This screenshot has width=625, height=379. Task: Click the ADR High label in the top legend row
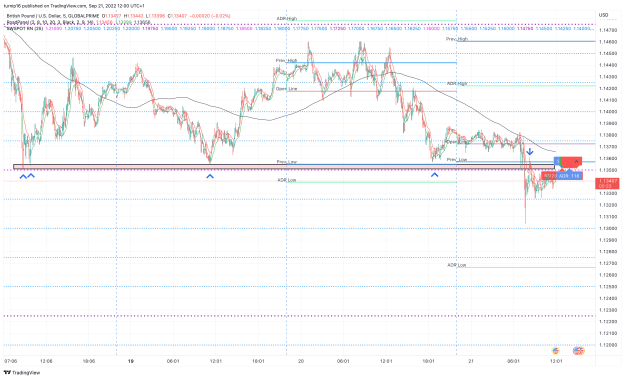[x=287, y=19]
